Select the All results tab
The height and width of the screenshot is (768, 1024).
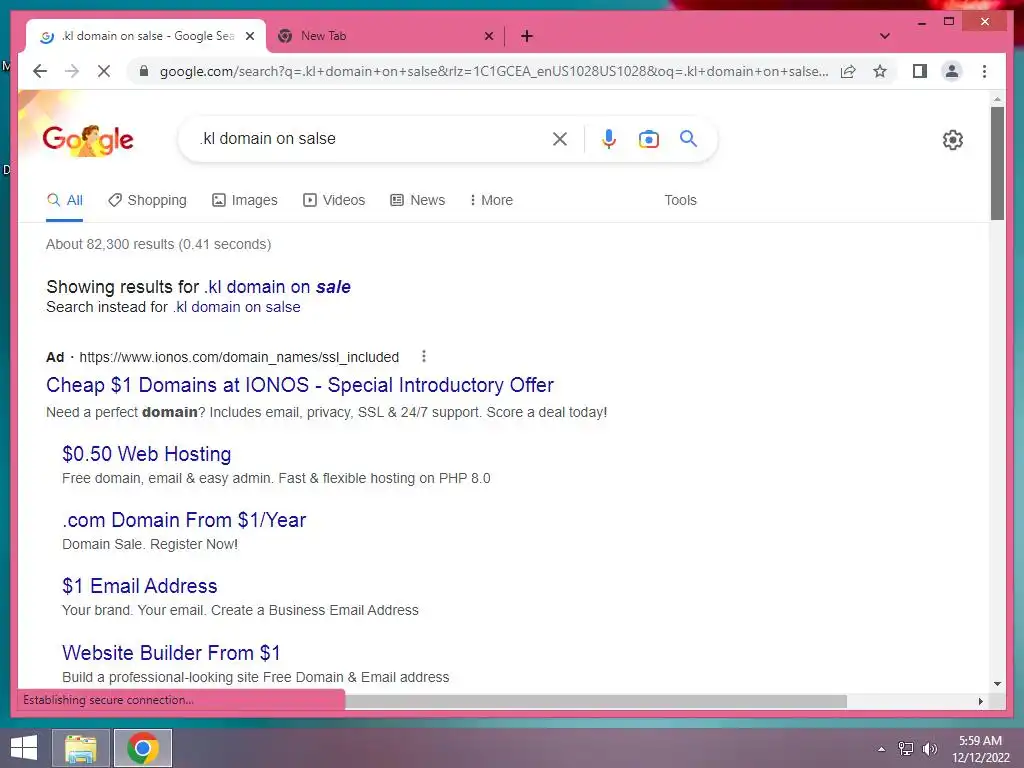tap(65, 200)
